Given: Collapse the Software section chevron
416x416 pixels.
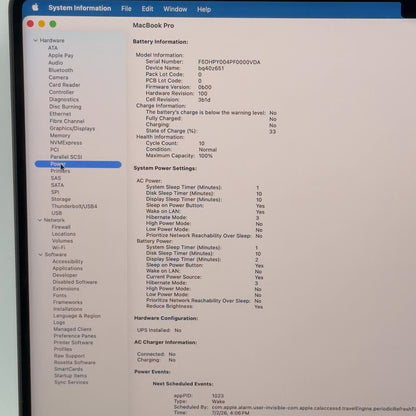Looking at the screenshot, I should [x=40, y=254].
